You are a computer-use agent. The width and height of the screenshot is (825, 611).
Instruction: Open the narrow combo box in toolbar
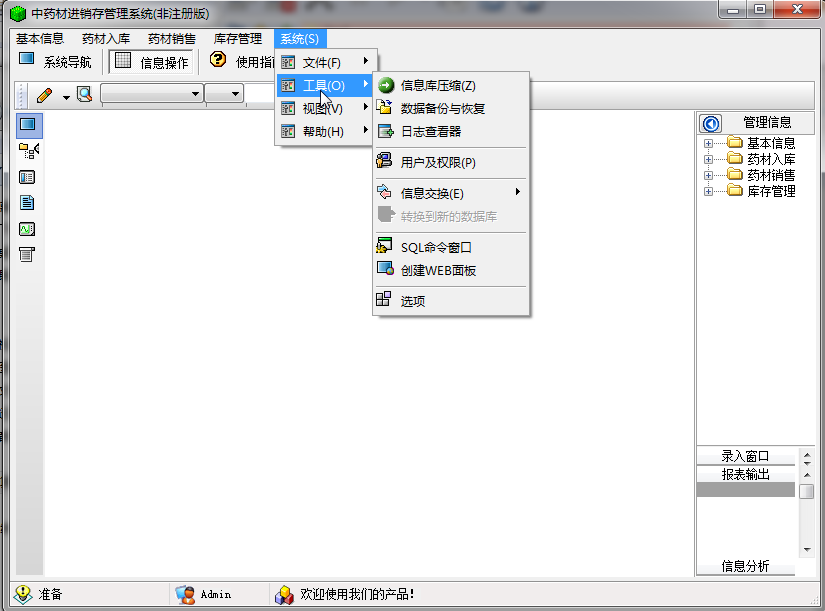tap(224, 94)
